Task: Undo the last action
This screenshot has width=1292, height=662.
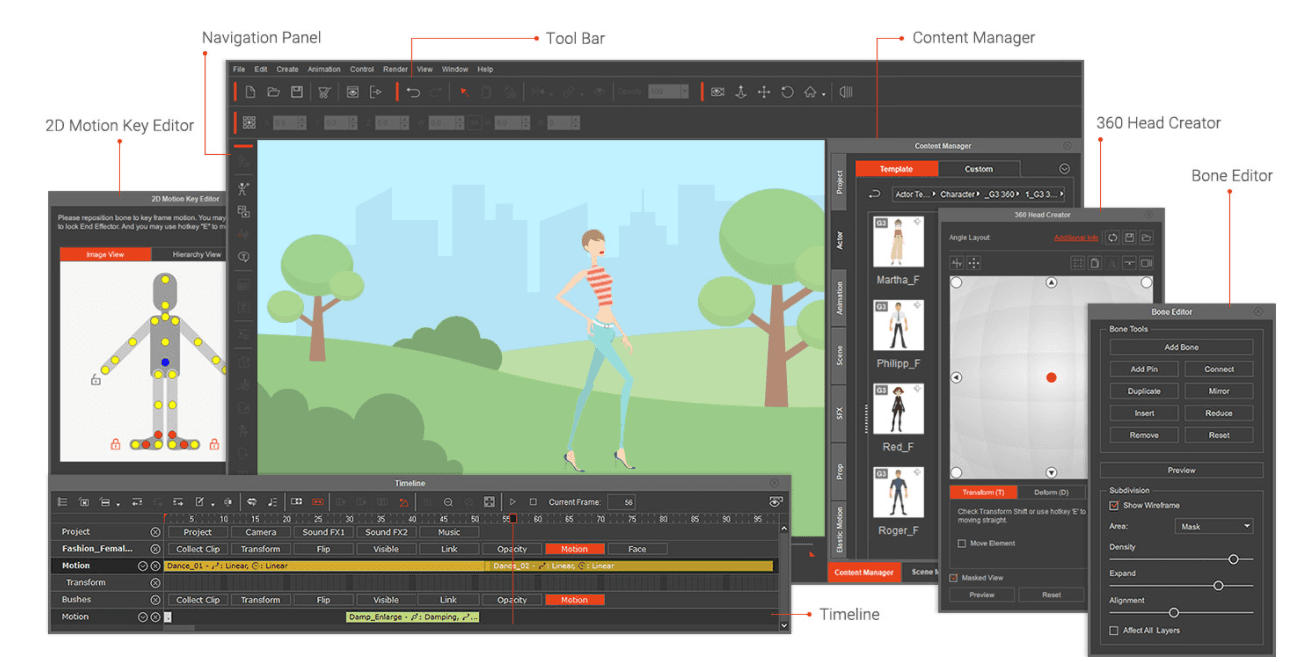Action: point(412,91)
